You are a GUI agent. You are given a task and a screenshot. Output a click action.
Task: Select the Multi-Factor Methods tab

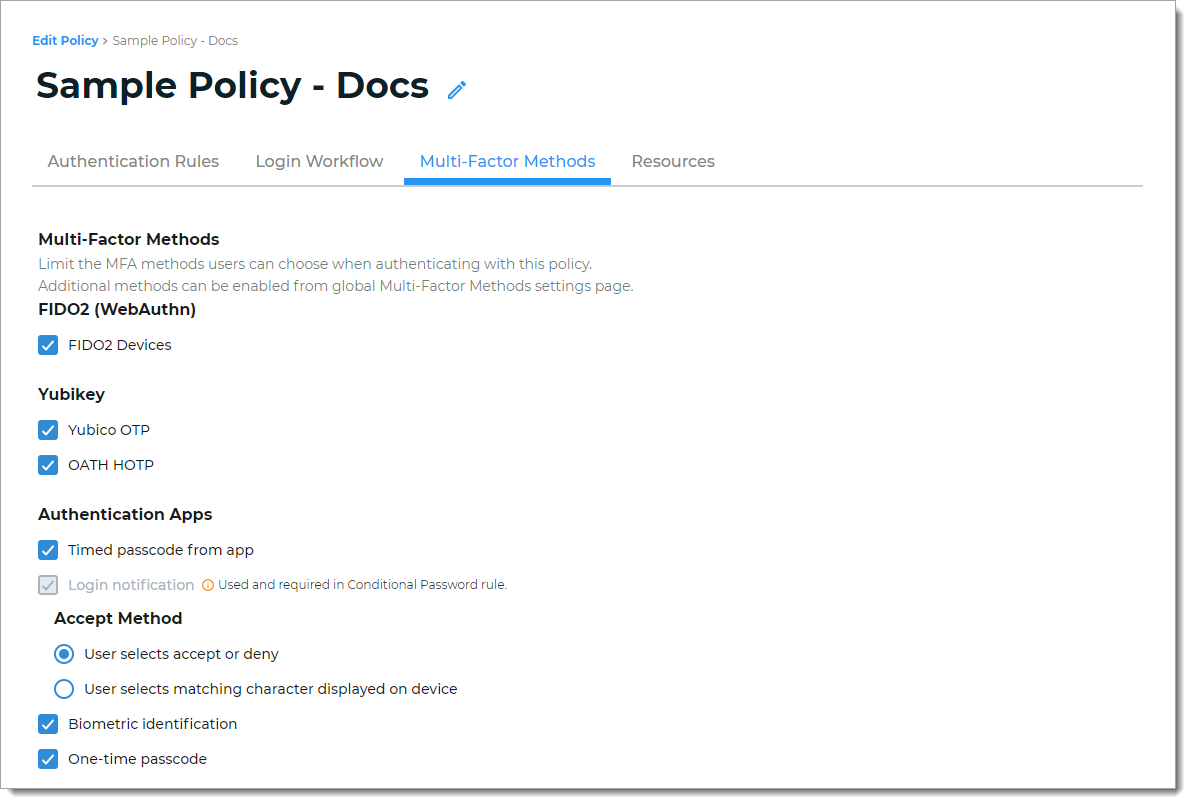[507, 161]
